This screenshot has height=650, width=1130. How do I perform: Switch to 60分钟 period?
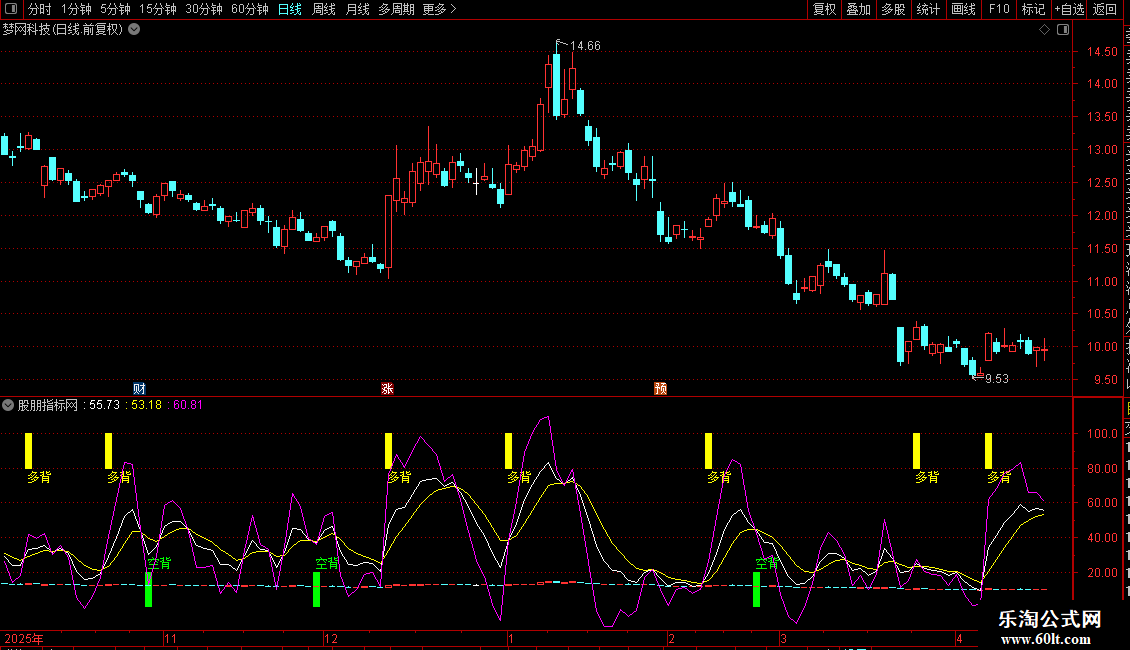249,9
